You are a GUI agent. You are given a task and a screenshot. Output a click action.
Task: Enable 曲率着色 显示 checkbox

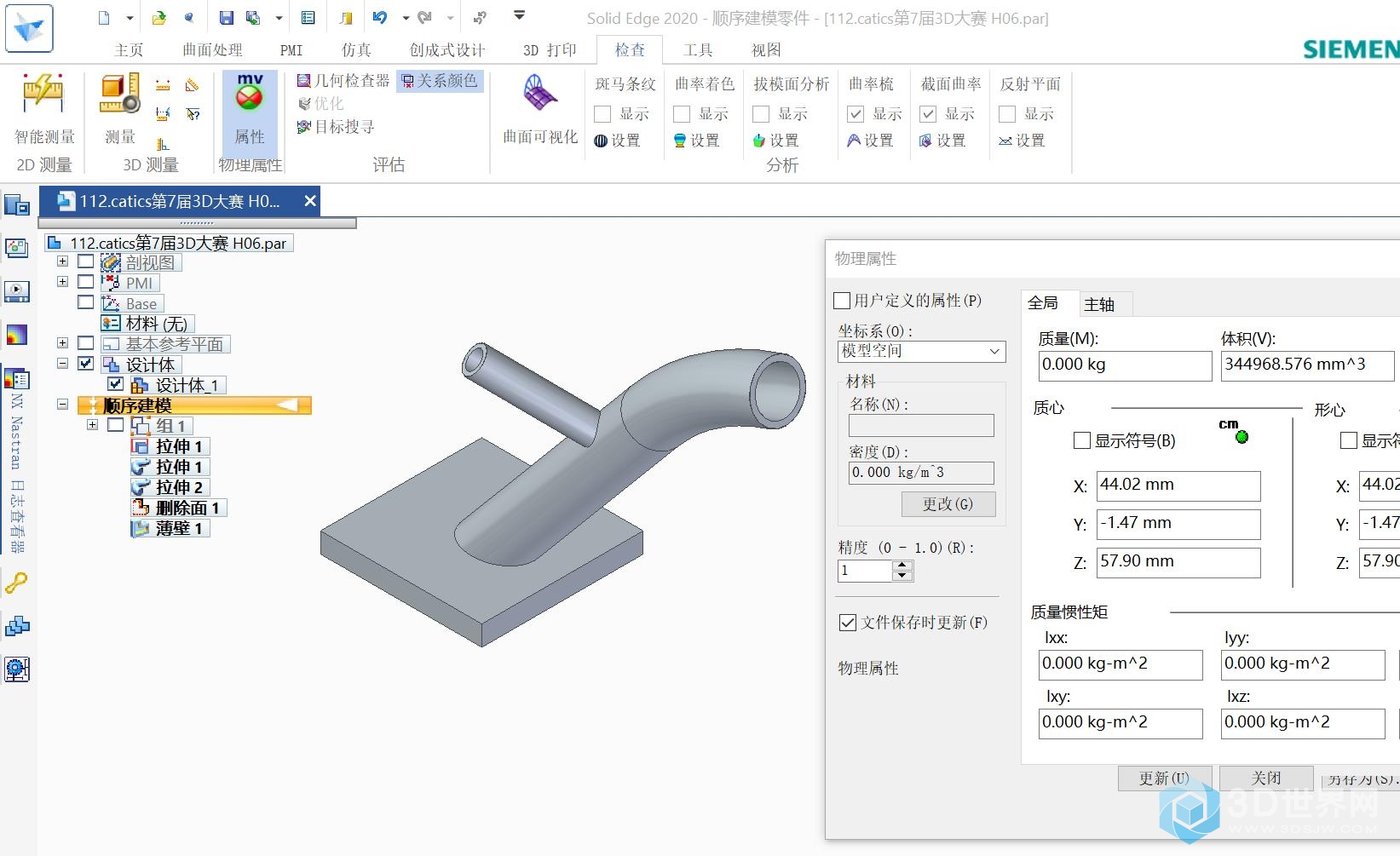point(682,114)
